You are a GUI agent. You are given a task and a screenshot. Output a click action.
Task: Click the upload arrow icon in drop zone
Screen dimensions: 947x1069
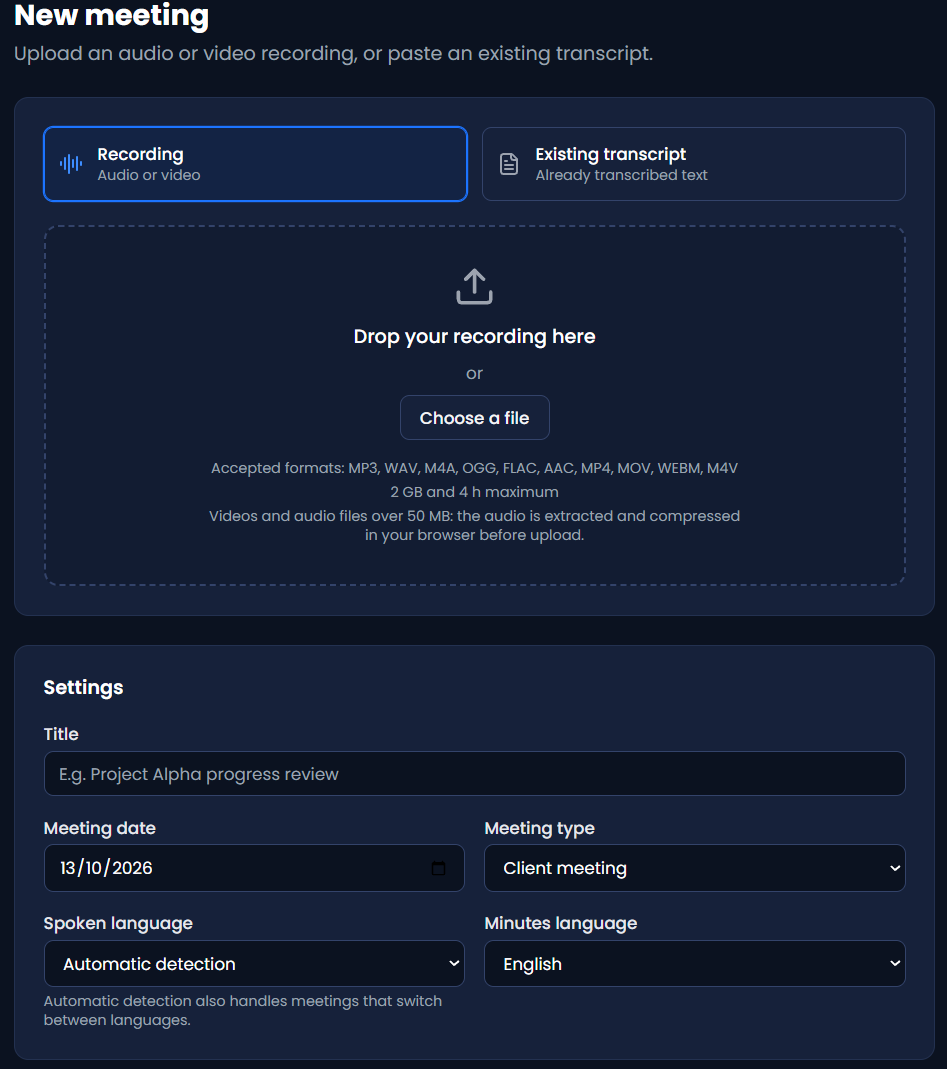click(x=474, y=286)
